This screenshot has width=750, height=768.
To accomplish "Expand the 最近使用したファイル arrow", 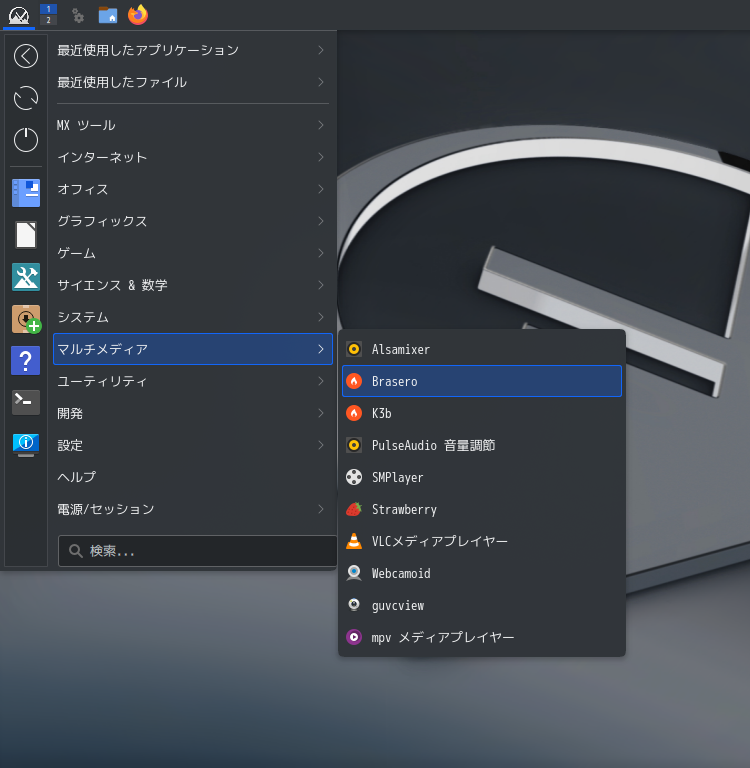I will (321, 82).
